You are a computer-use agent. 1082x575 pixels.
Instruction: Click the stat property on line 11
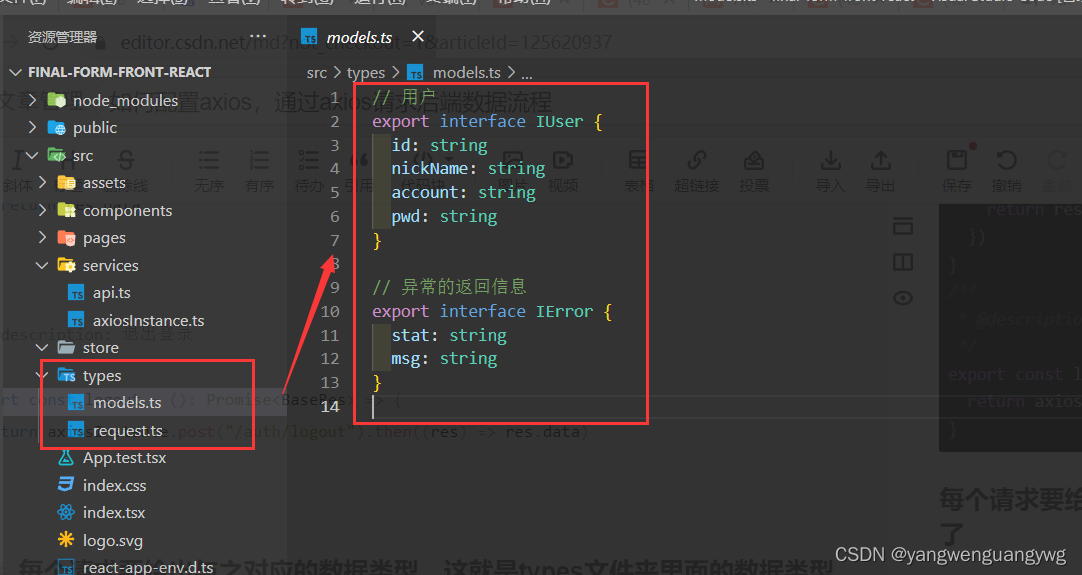pyautogui.click(x=411, y=335)
